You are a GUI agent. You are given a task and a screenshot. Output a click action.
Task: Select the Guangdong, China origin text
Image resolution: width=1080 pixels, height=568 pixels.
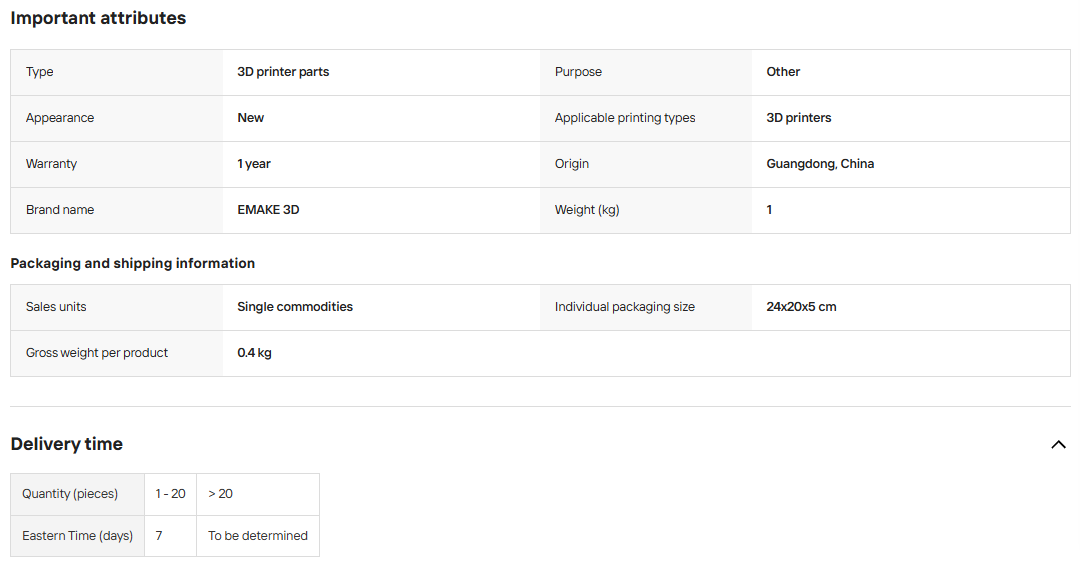820,164
